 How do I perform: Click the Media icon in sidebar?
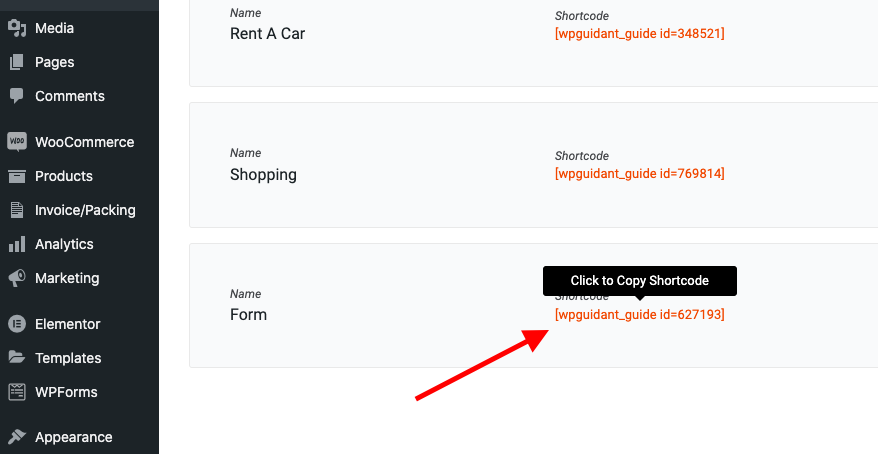tap(16, 28)
